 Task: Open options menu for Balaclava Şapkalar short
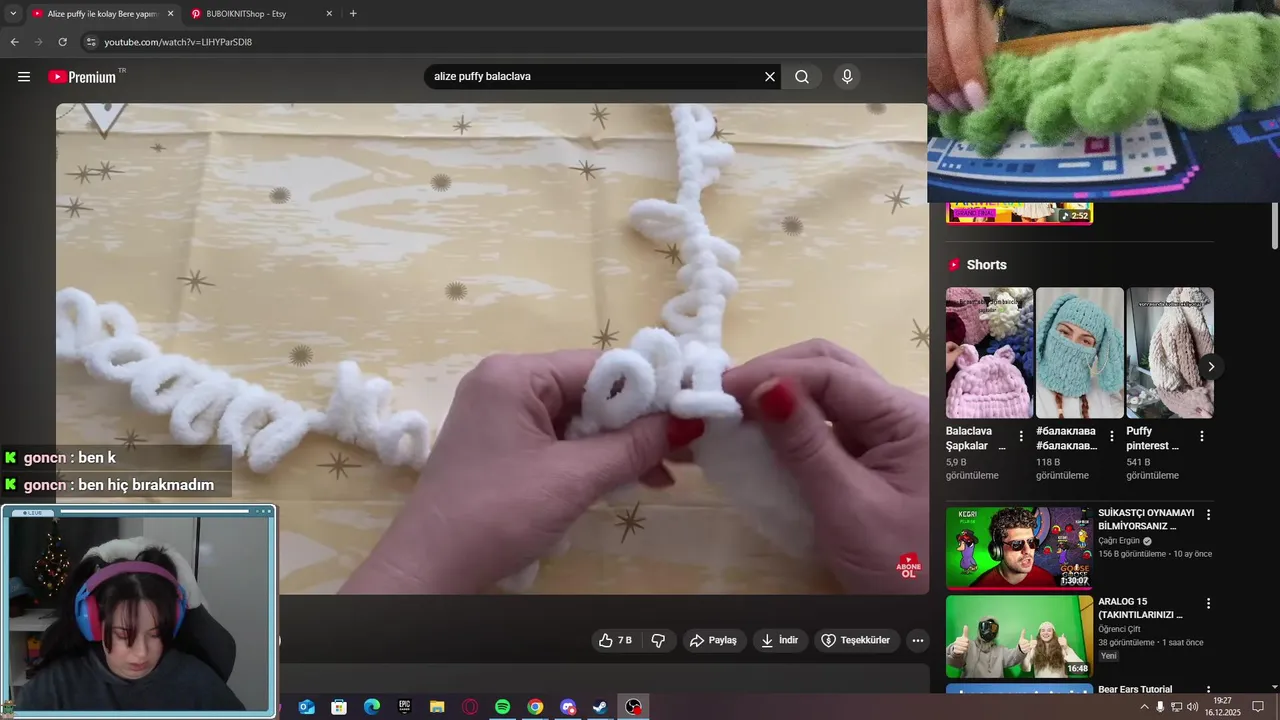1021,436
